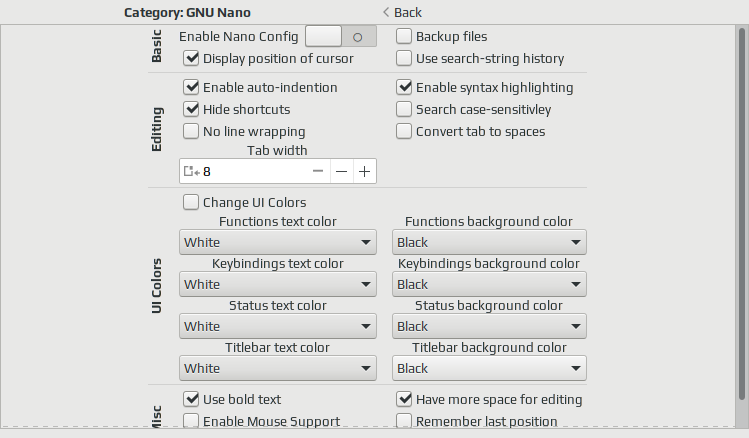Enable Search case-sensitivley checkbox
This screenshot has height=438, width=749.
pyautogui.click(x=404, y=109)
